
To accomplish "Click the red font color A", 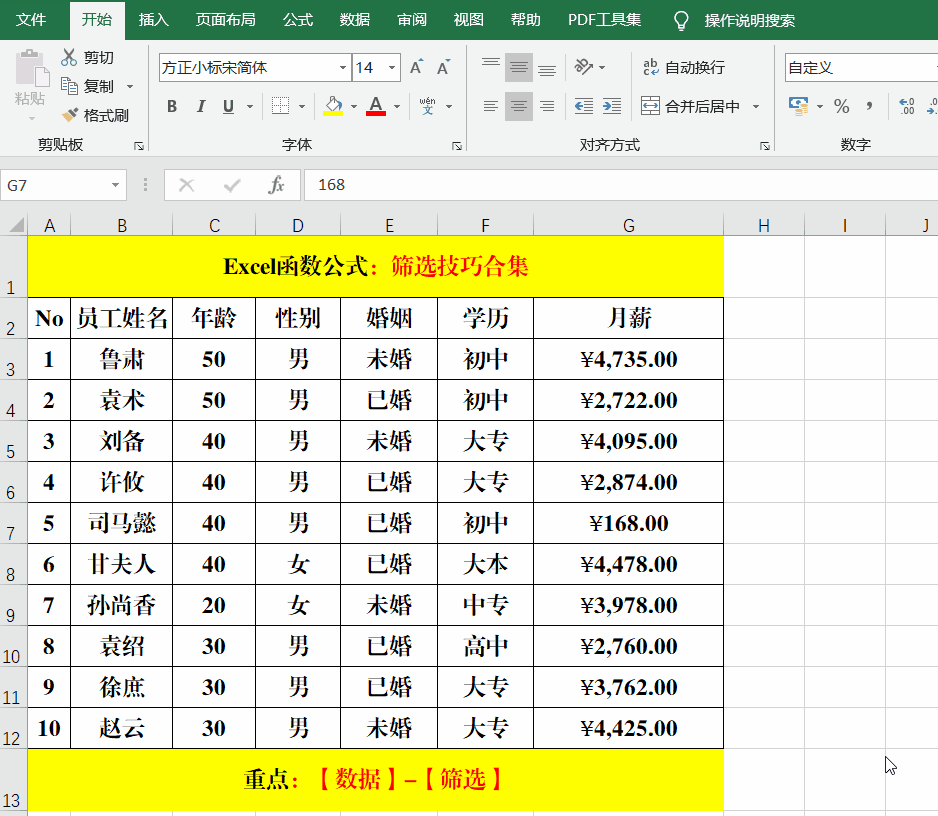I will (376, 106).
